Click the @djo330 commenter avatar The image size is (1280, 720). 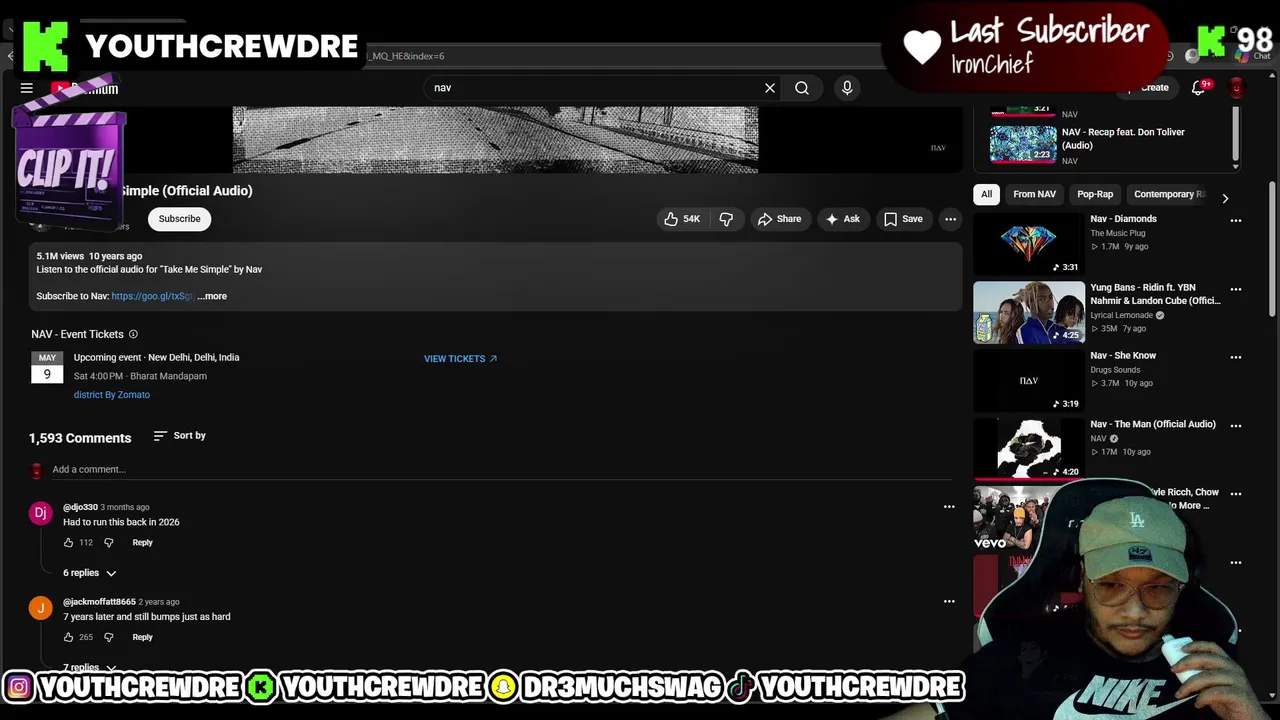click(x=40, y=513)
